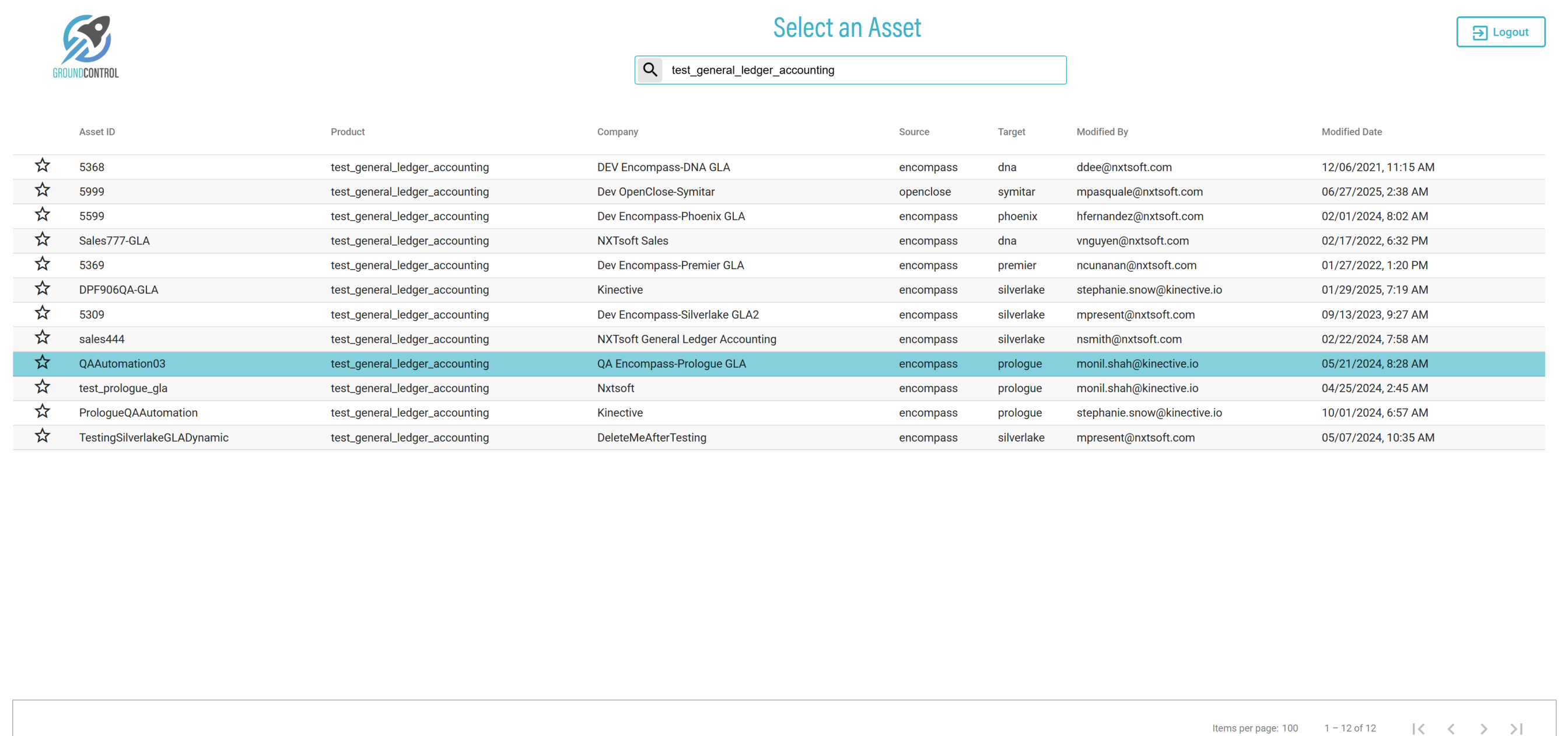This screenshot has height=736, width=1568.
Task: Click the GroundControl rocket logo
Action: [86, 46]
